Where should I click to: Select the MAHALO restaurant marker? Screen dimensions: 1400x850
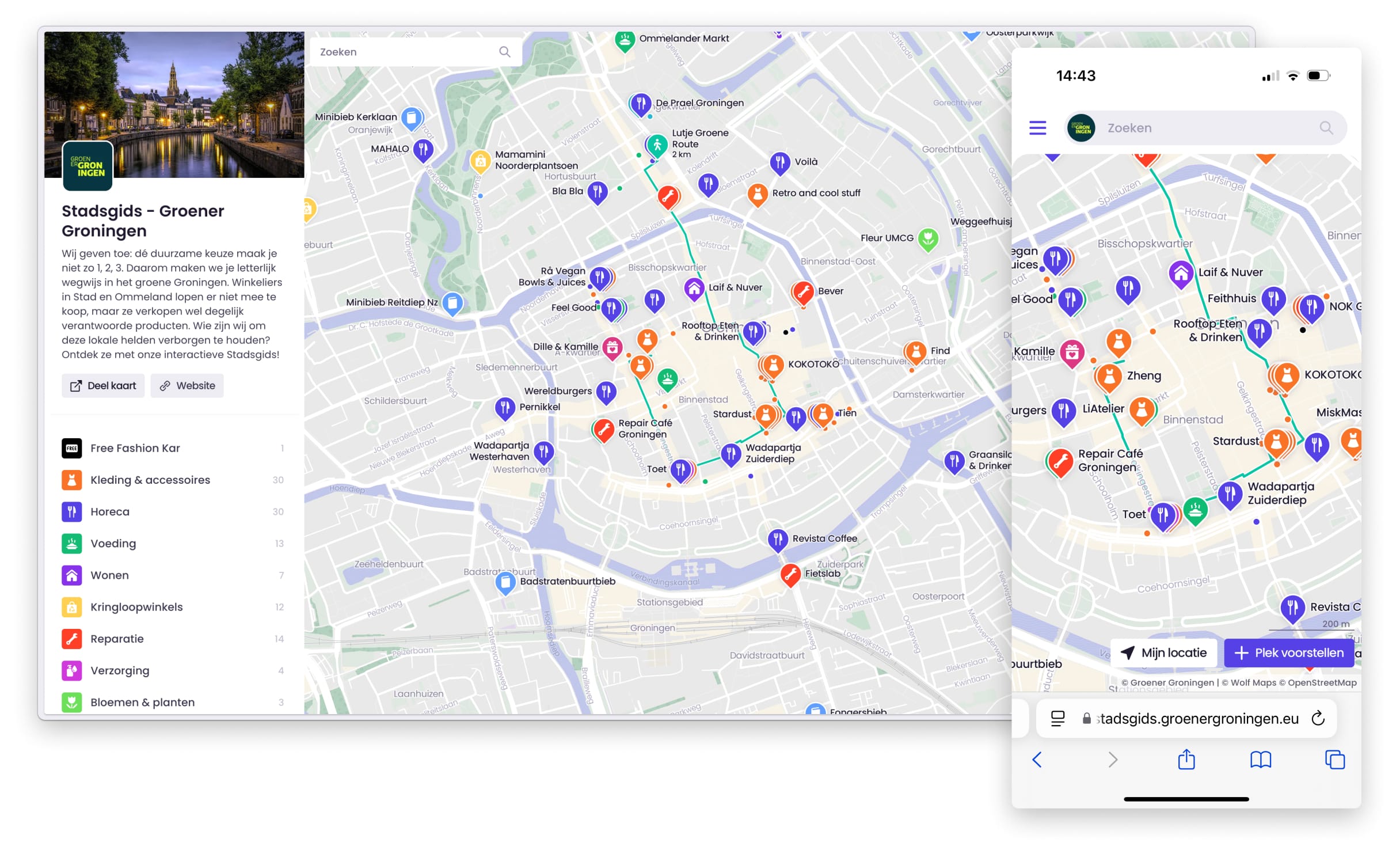423,150
